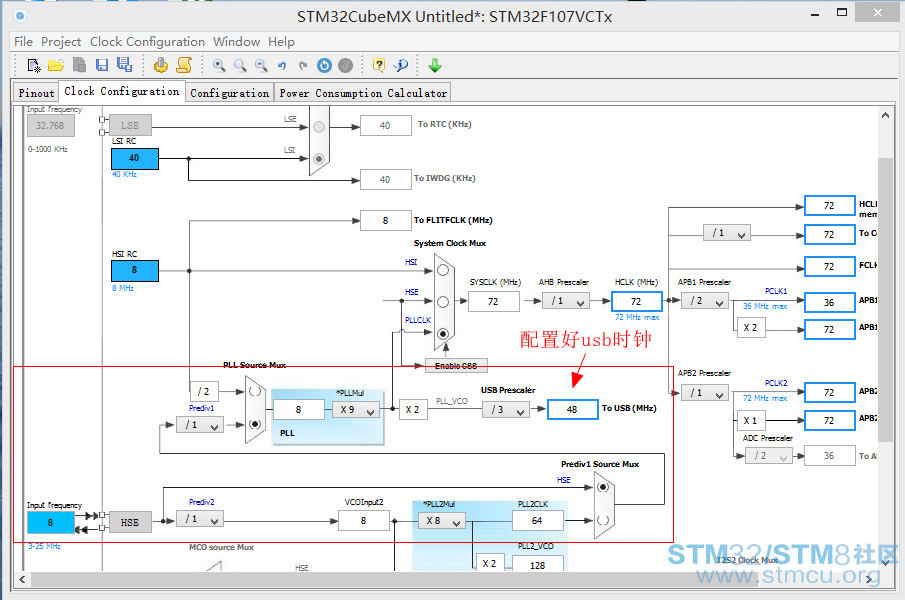Select HSI in System Clock Mux
The height and width of the screenshot is (600, 905).
pos(443,270)
